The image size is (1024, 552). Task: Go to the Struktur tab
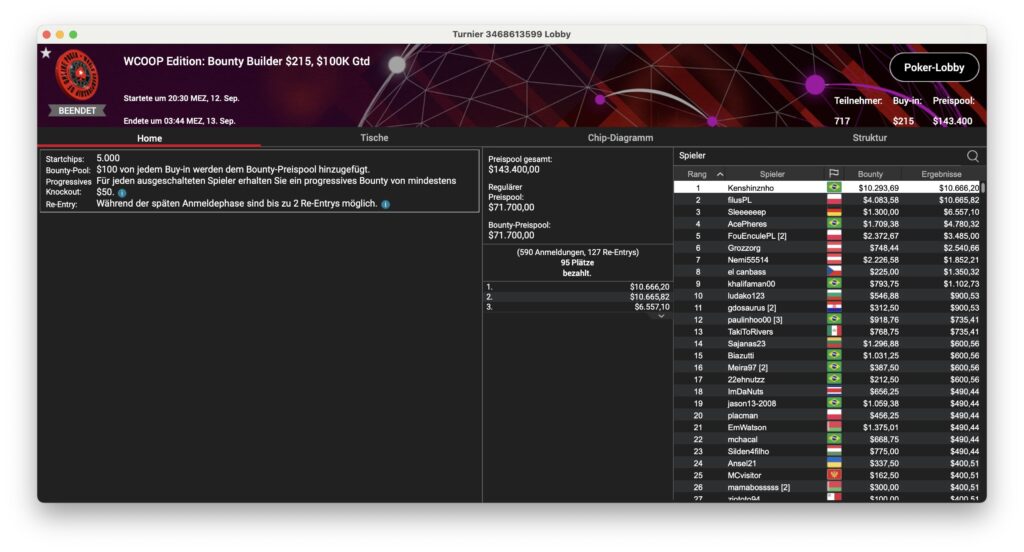(869, 138)
